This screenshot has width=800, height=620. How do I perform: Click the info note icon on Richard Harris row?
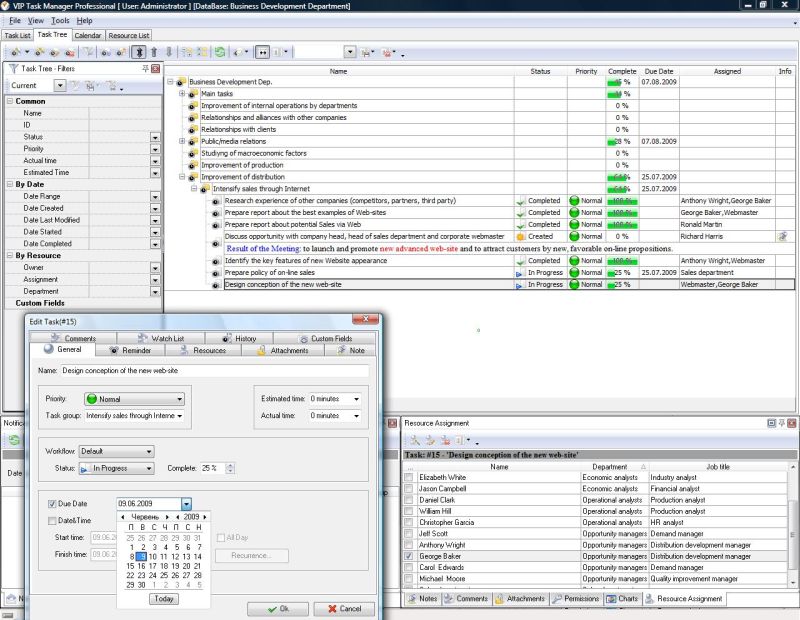pyautogui.click(x=784, y=236)
